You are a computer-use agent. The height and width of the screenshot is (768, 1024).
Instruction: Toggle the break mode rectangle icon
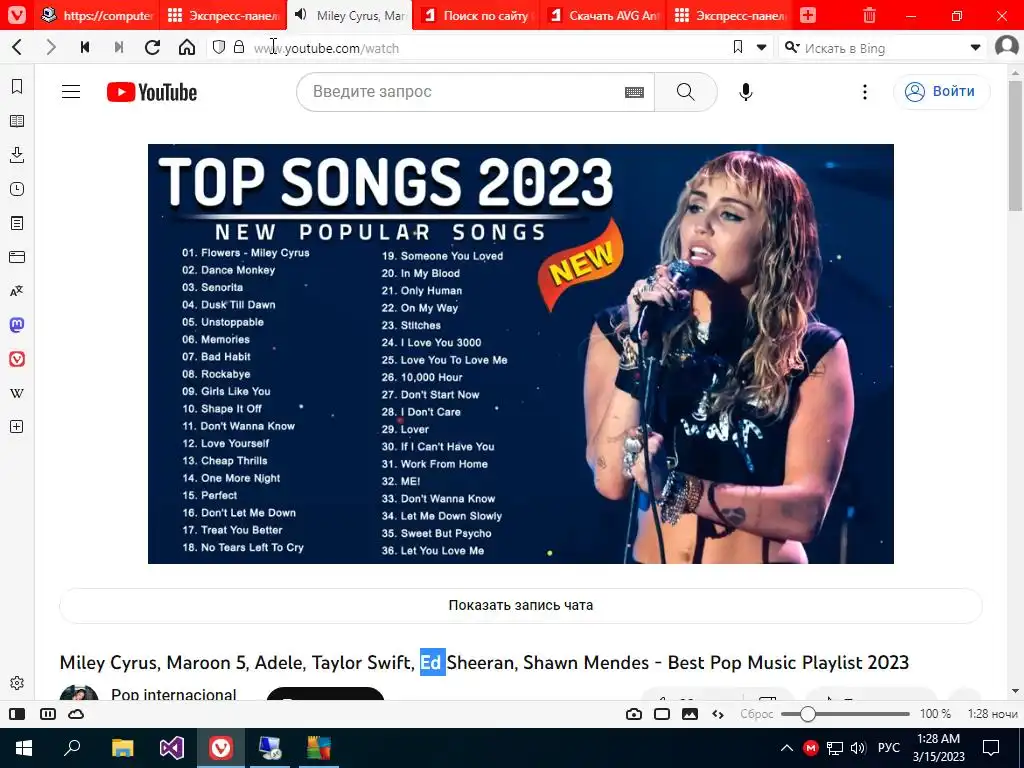point(662,714)
